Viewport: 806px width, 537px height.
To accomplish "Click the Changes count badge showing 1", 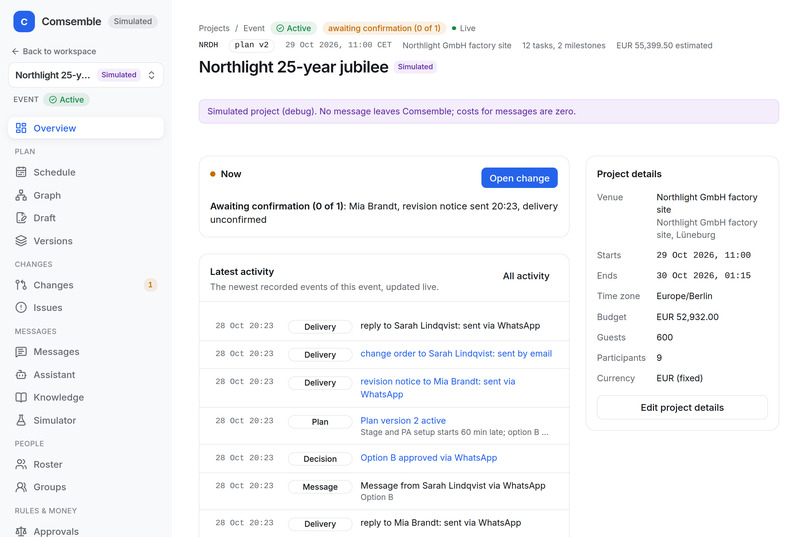I will point(150,285).
